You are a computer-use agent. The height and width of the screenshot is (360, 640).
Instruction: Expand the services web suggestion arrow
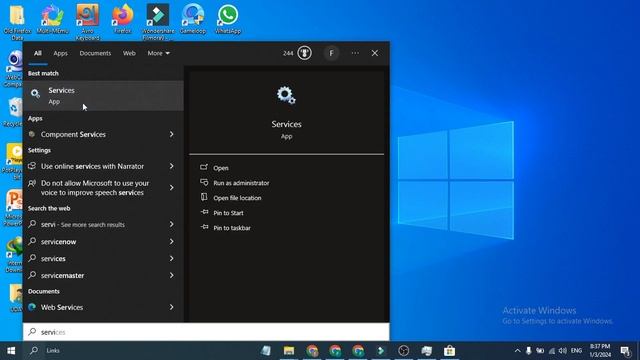[171, 258]
